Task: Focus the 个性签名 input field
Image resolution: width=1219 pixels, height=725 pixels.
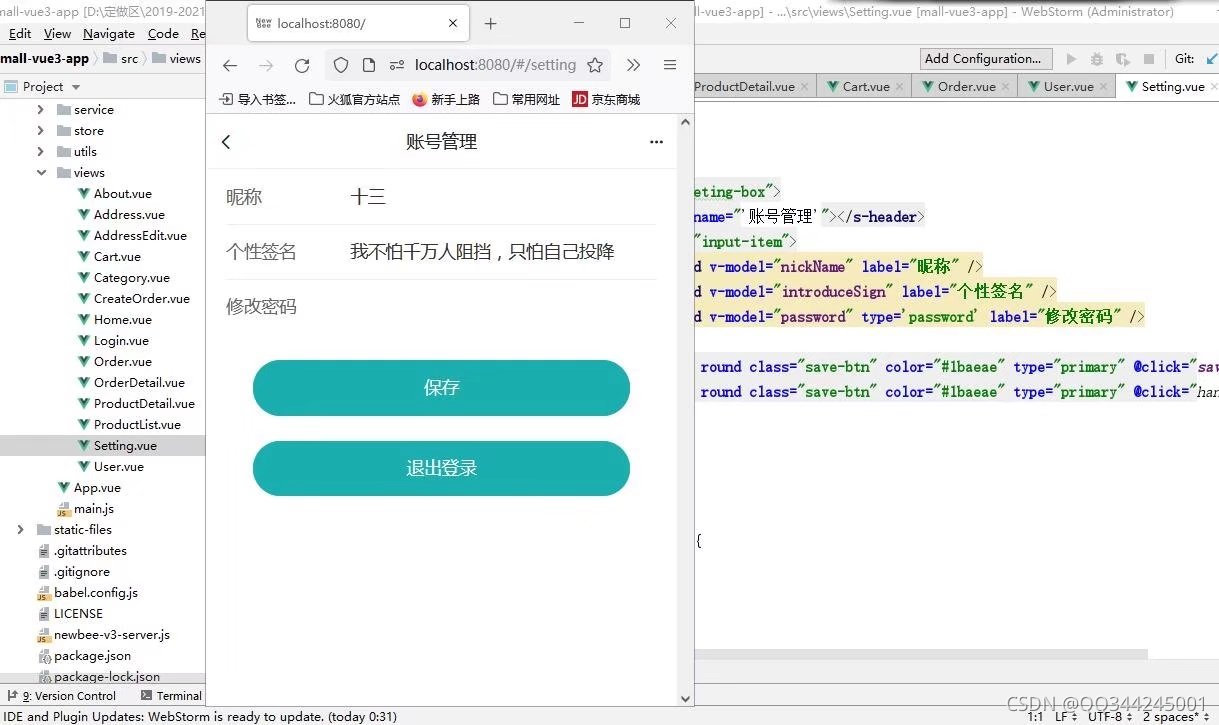Action: pos(502,252)
